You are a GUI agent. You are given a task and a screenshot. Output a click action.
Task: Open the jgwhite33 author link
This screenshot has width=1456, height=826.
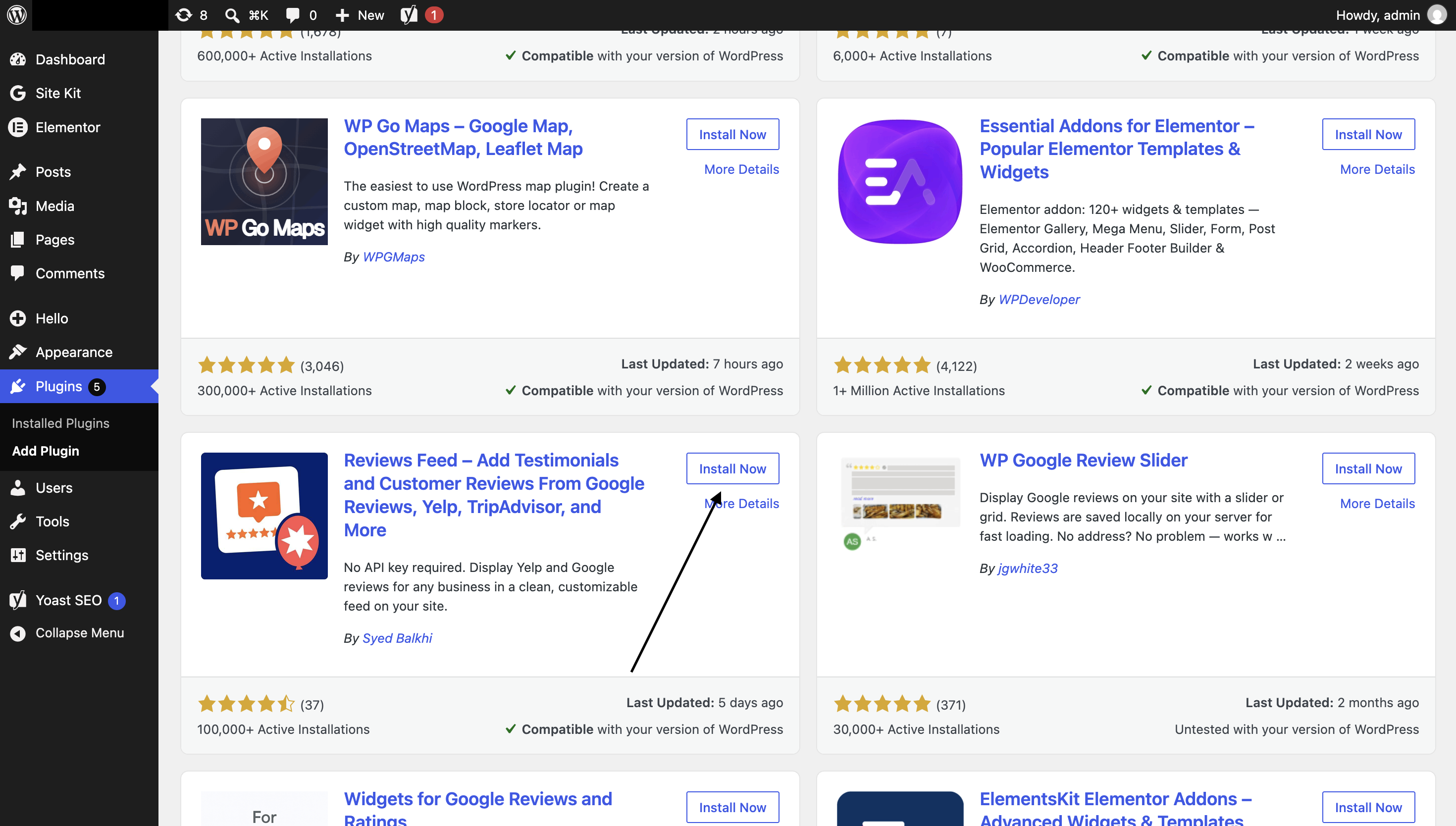(1028, 568)
